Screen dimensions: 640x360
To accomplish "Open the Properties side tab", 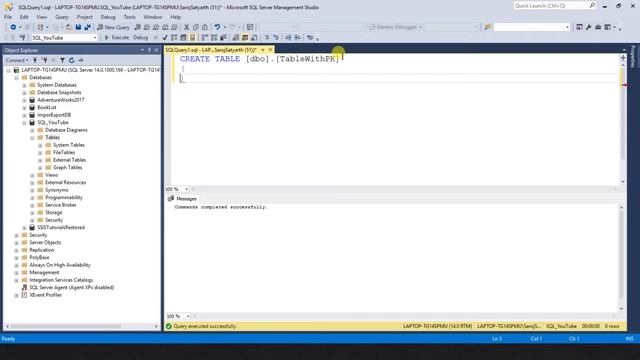I will pos(633,57).
